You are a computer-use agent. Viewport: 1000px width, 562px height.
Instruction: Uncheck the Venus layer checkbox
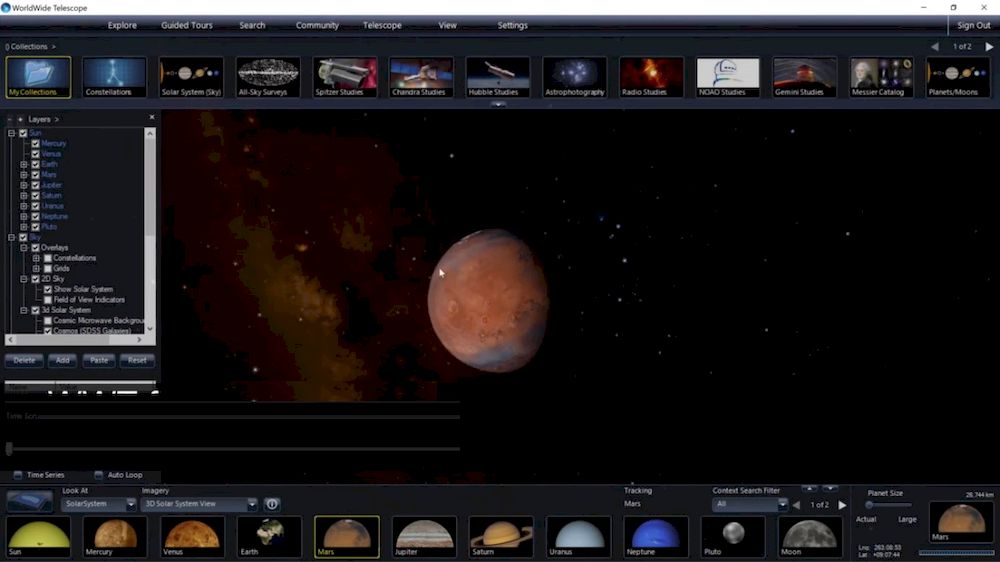[x=36, y=154]
